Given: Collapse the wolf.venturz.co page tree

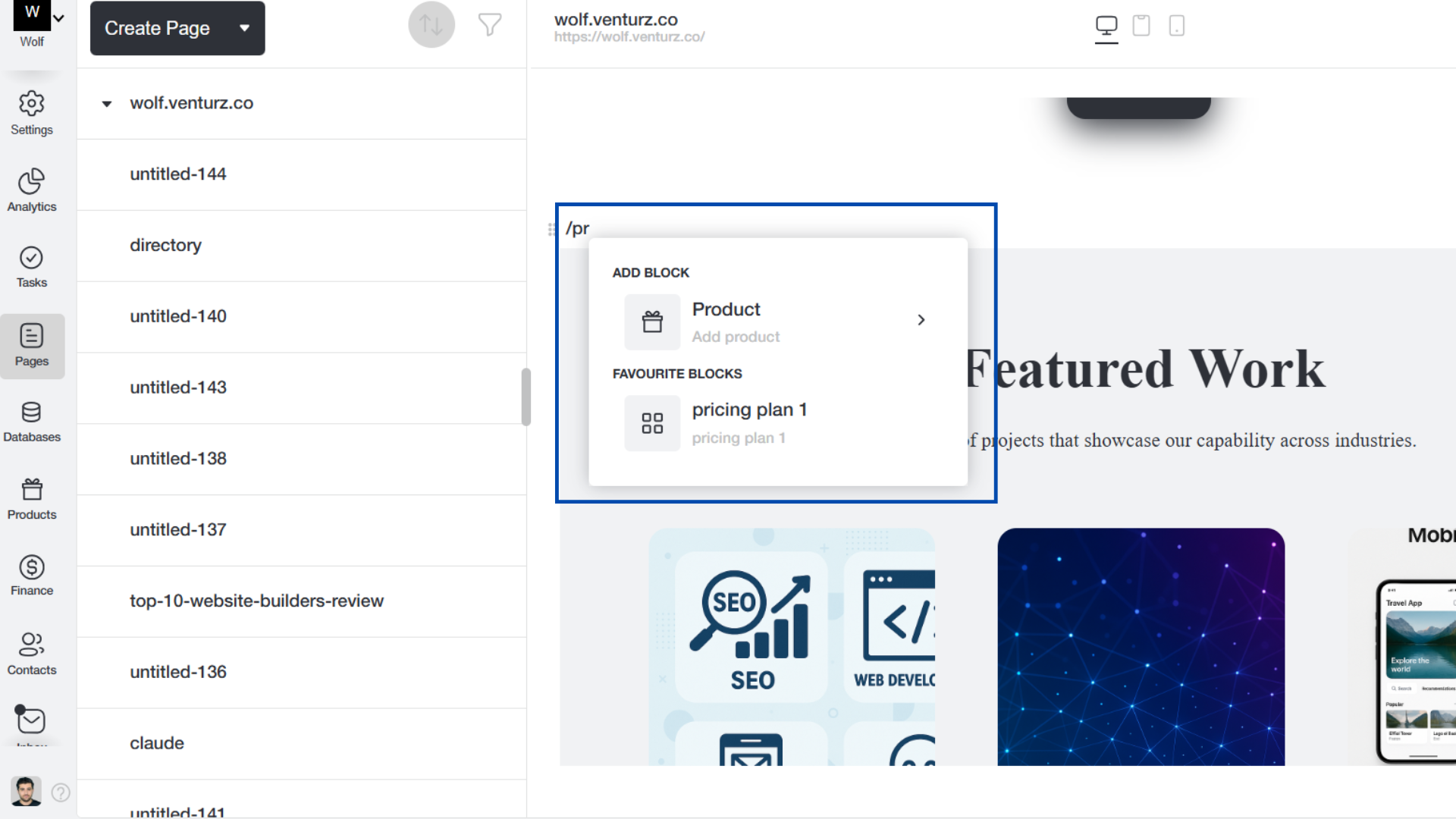Looking at the screenshot, I should 107,104.
